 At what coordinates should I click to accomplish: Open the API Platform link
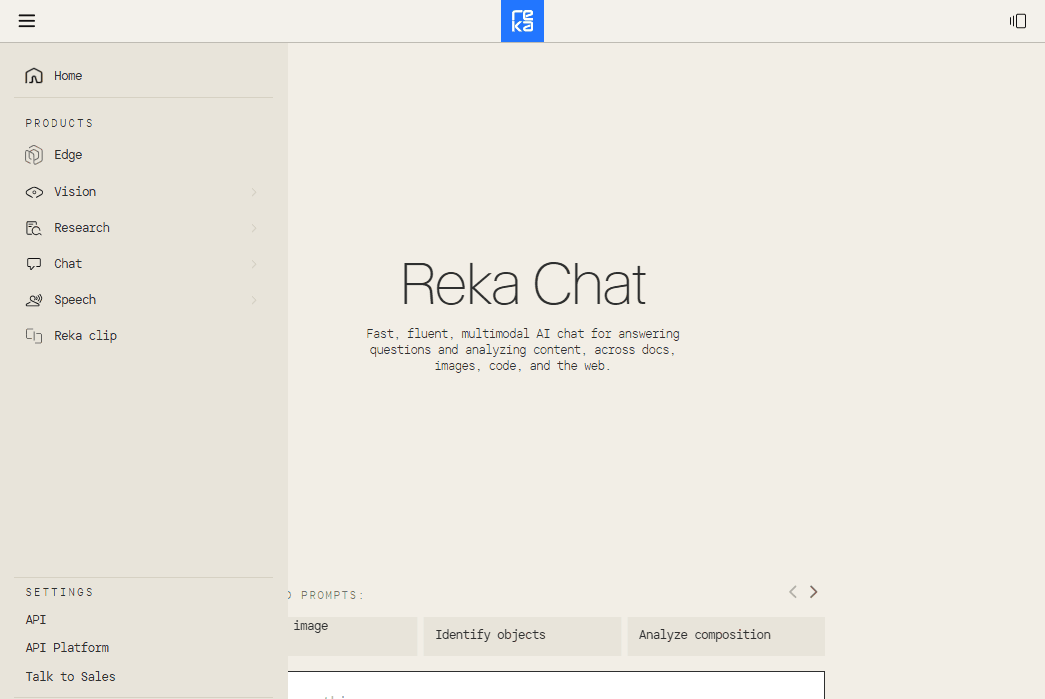66,647
